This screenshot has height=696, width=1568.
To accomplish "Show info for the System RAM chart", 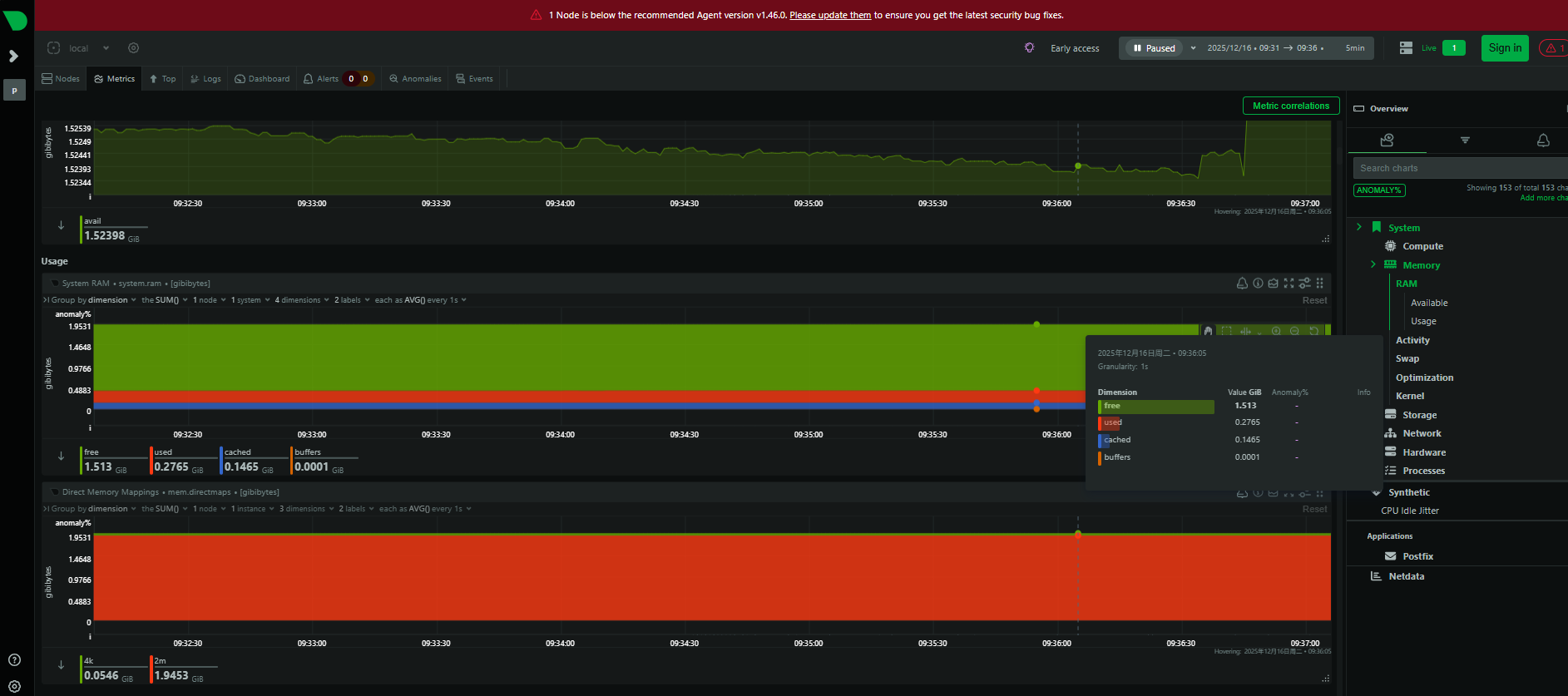I will pos(1258,284).
